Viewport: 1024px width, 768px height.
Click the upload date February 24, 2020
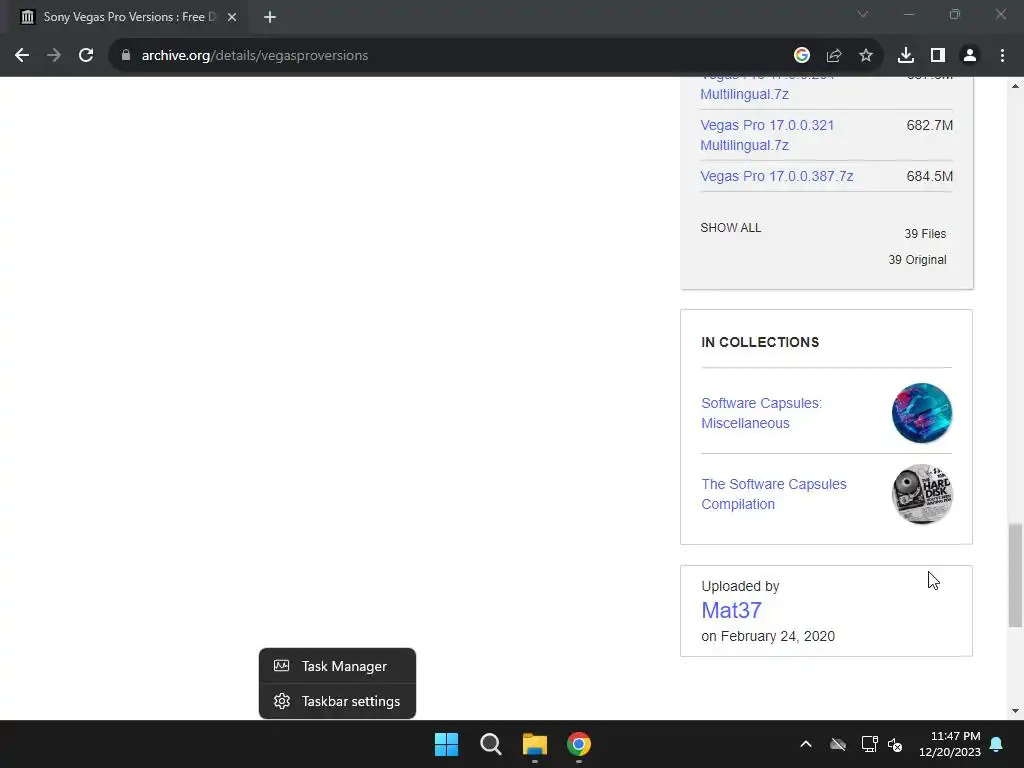point(777,636)
